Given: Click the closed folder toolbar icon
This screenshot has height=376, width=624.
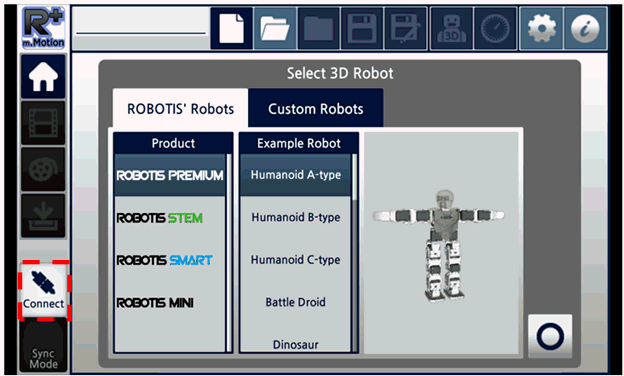Looking at the screenshot, I should [x=318, y=28].
